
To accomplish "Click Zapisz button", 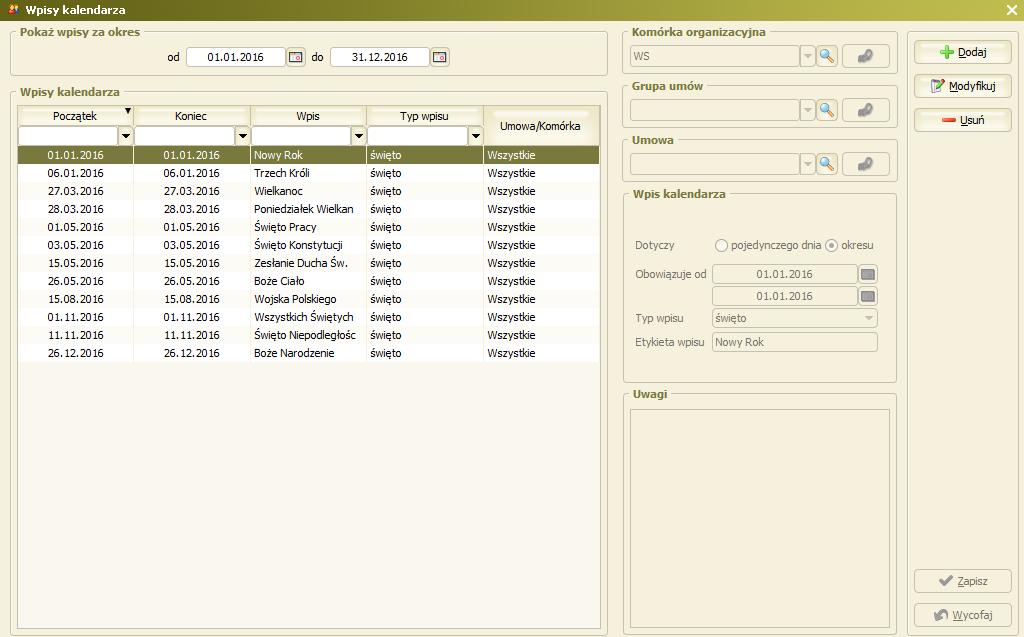I will pos(963,581).
